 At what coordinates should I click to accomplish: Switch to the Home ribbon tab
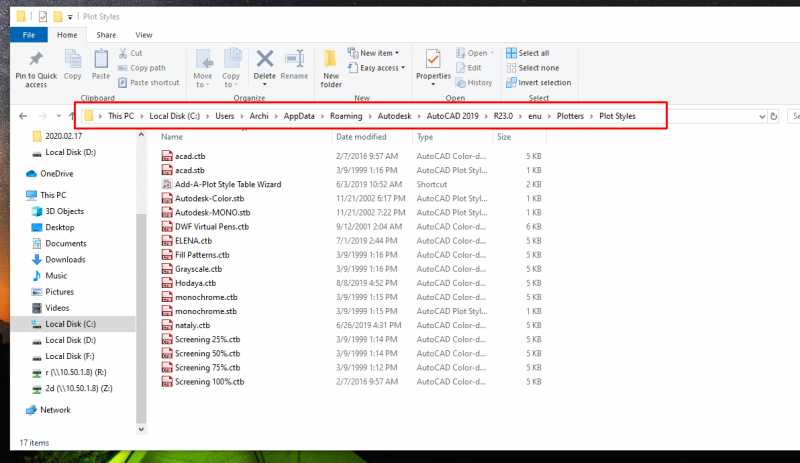[x=67, y=35]
